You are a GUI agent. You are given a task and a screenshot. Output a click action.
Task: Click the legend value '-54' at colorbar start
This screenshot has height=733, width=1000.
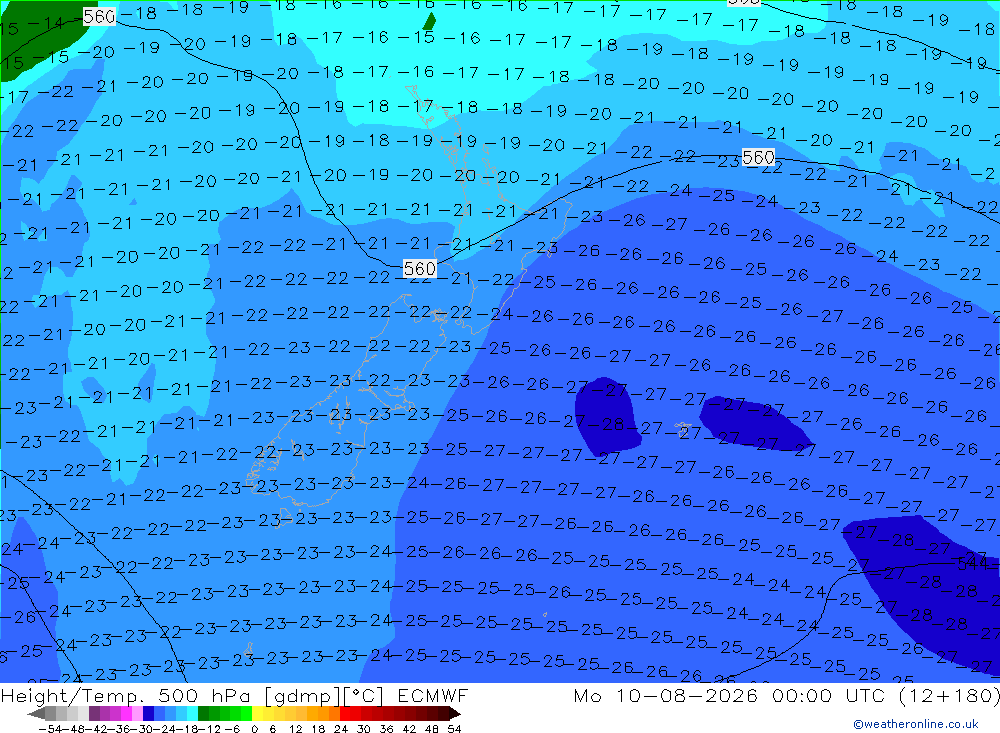pos(51,729)
